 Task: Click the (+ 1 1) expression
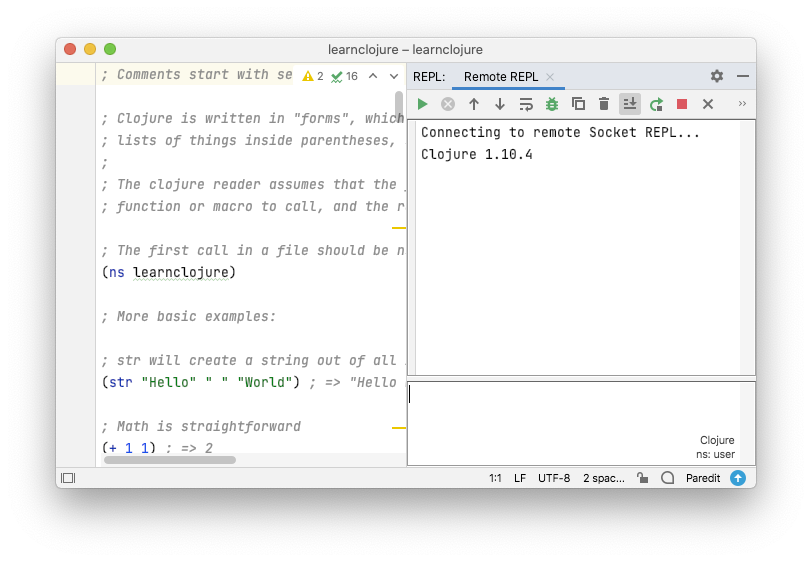coord(129,448)
